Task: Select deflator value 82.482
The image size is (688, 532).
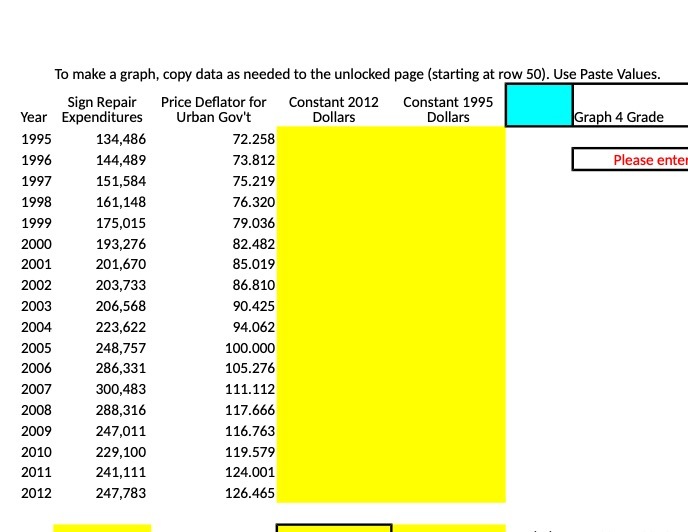Action: tap(254, 244)
